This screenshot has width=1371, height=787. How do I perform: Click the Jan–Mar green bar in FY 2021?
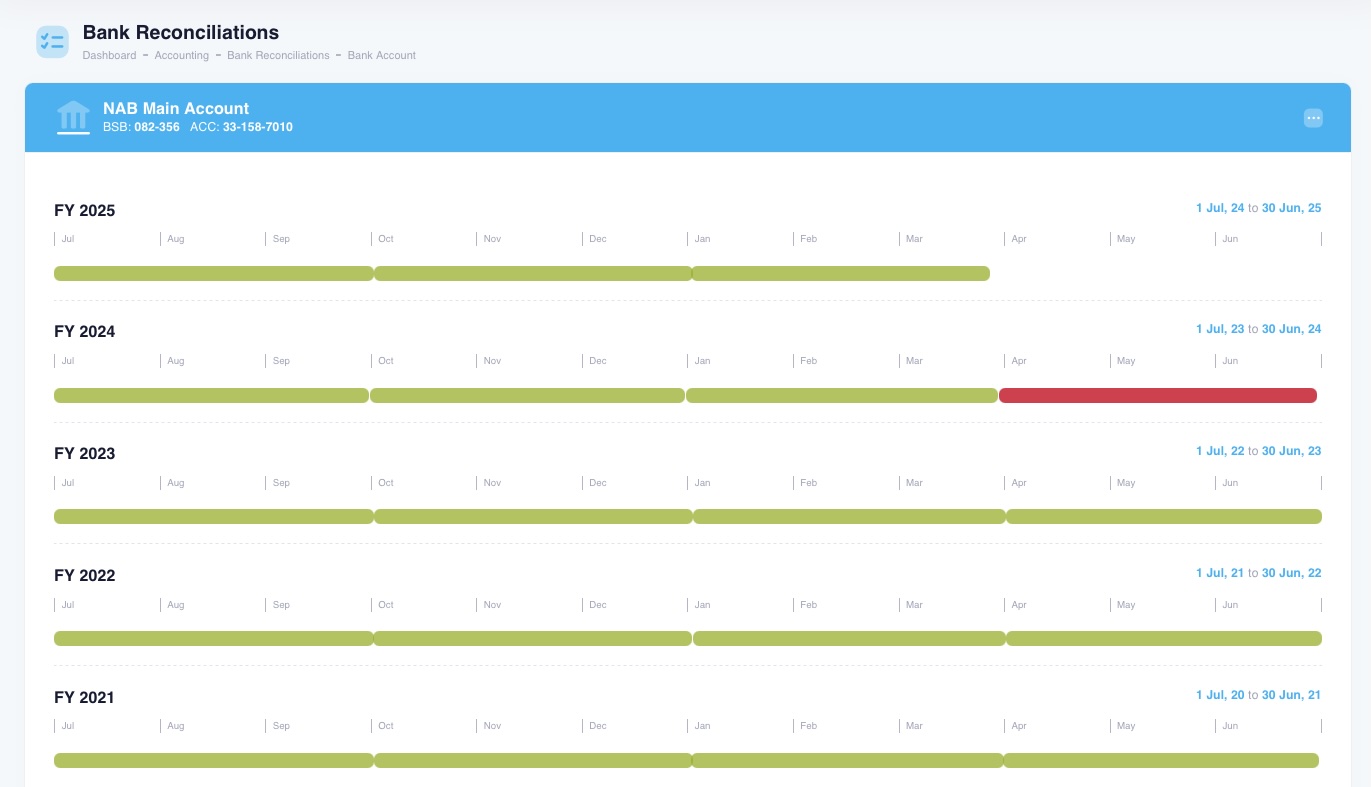[x=848, y=760]
